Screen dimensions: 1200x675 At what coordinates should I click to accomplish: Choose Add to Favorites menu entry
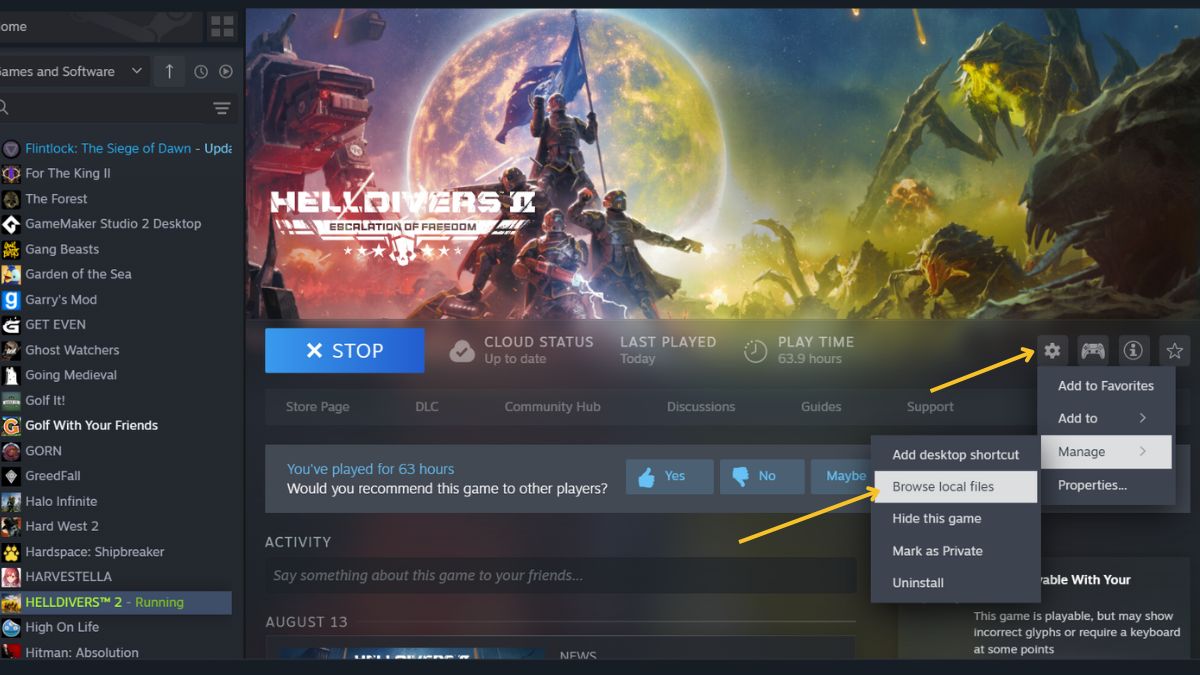click(x=1105, y=385)
